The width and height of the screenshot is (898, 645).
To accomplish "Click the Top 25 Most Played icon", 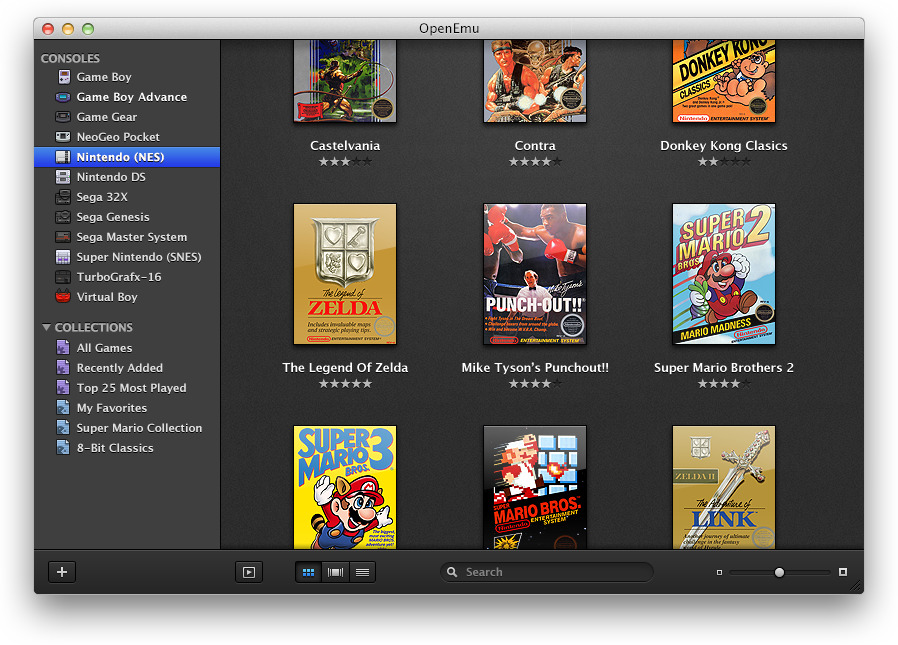I will click(x=63, y=388).
